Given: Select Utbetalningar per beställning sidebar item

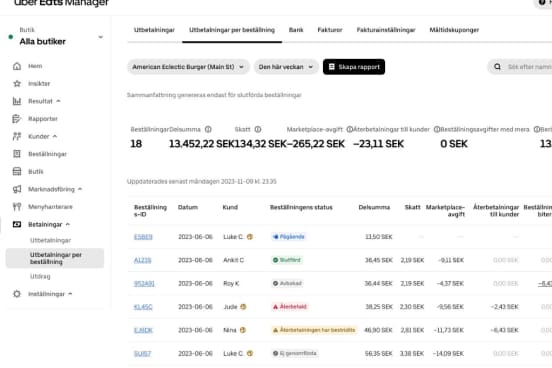Looking at the screenshot, I should [55, 258].
